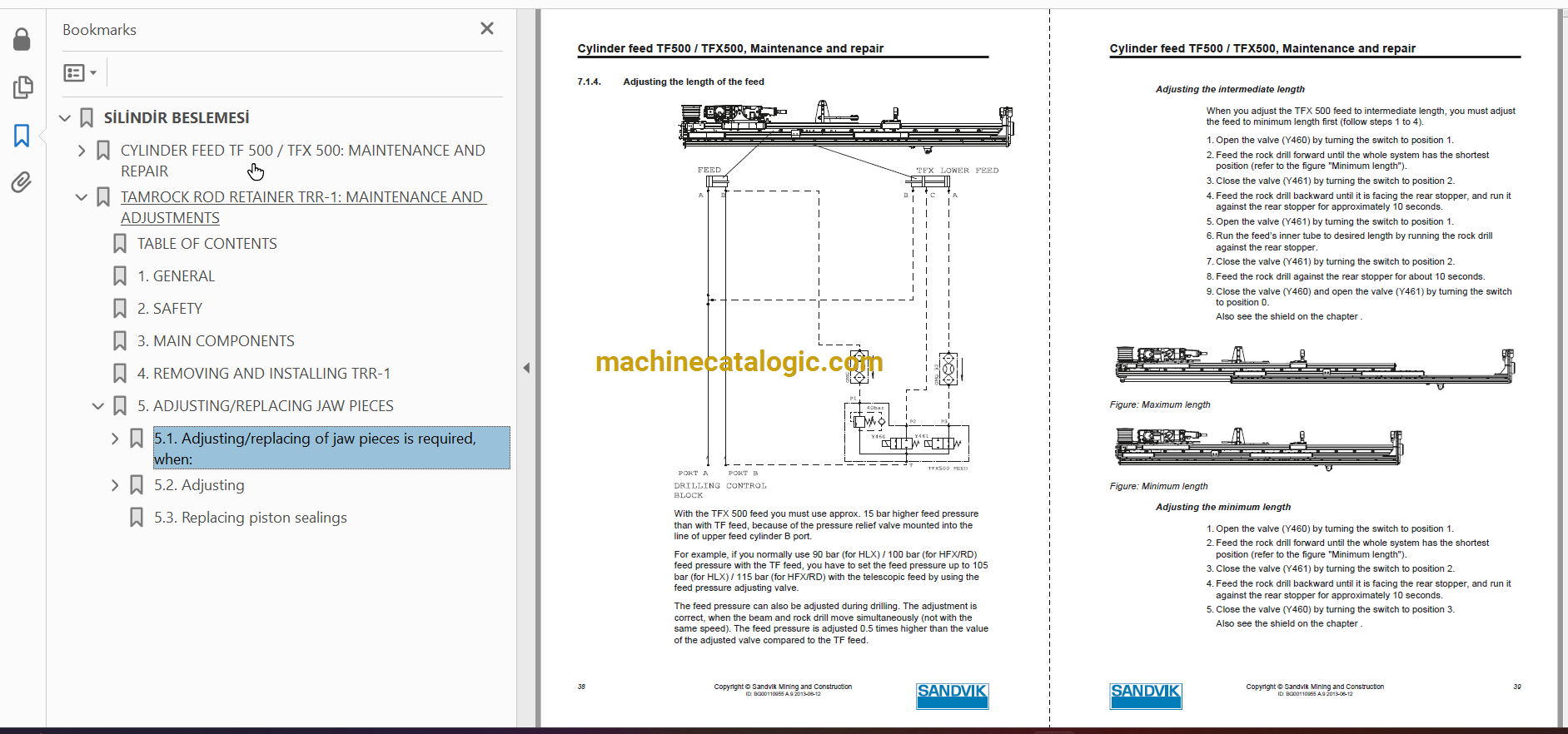Click the 'Adjusting the minimum length' heading

pos(1223,507)
